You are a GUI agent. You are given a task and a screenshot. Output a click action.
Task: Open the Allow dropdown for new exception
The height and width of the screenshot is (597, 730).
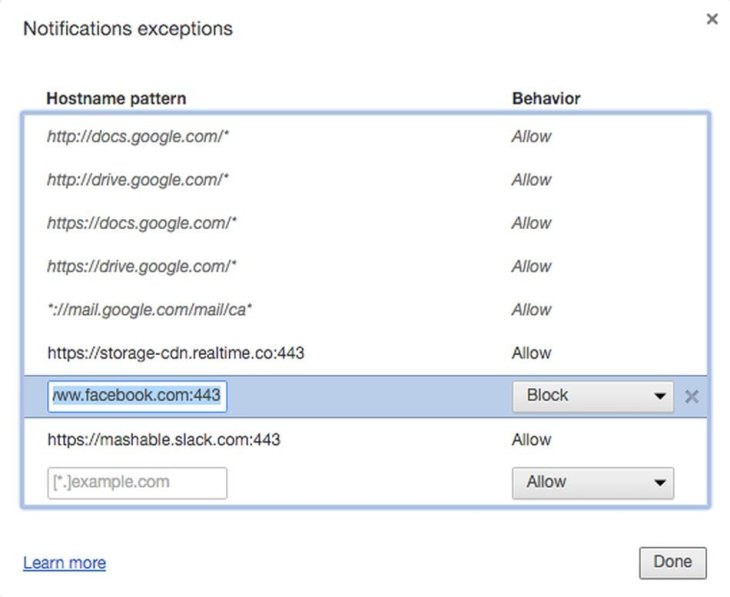click(592, 482)
